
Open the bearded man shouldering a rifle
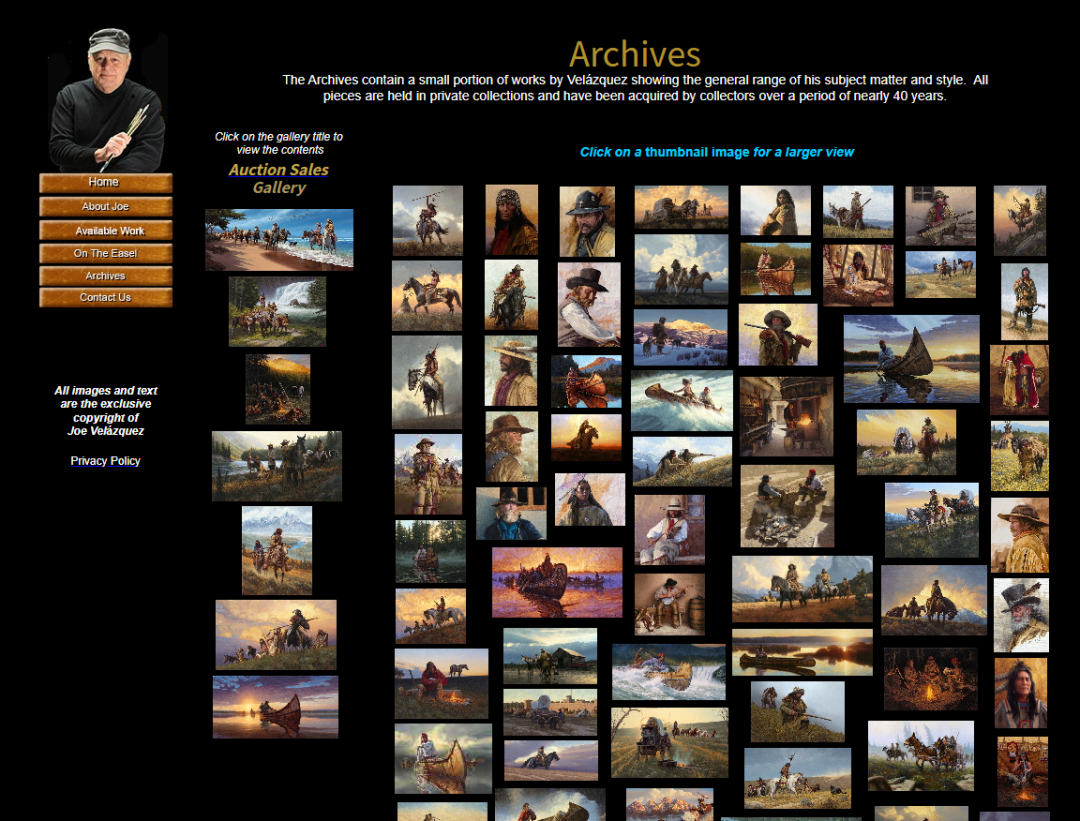pos(778,335)
